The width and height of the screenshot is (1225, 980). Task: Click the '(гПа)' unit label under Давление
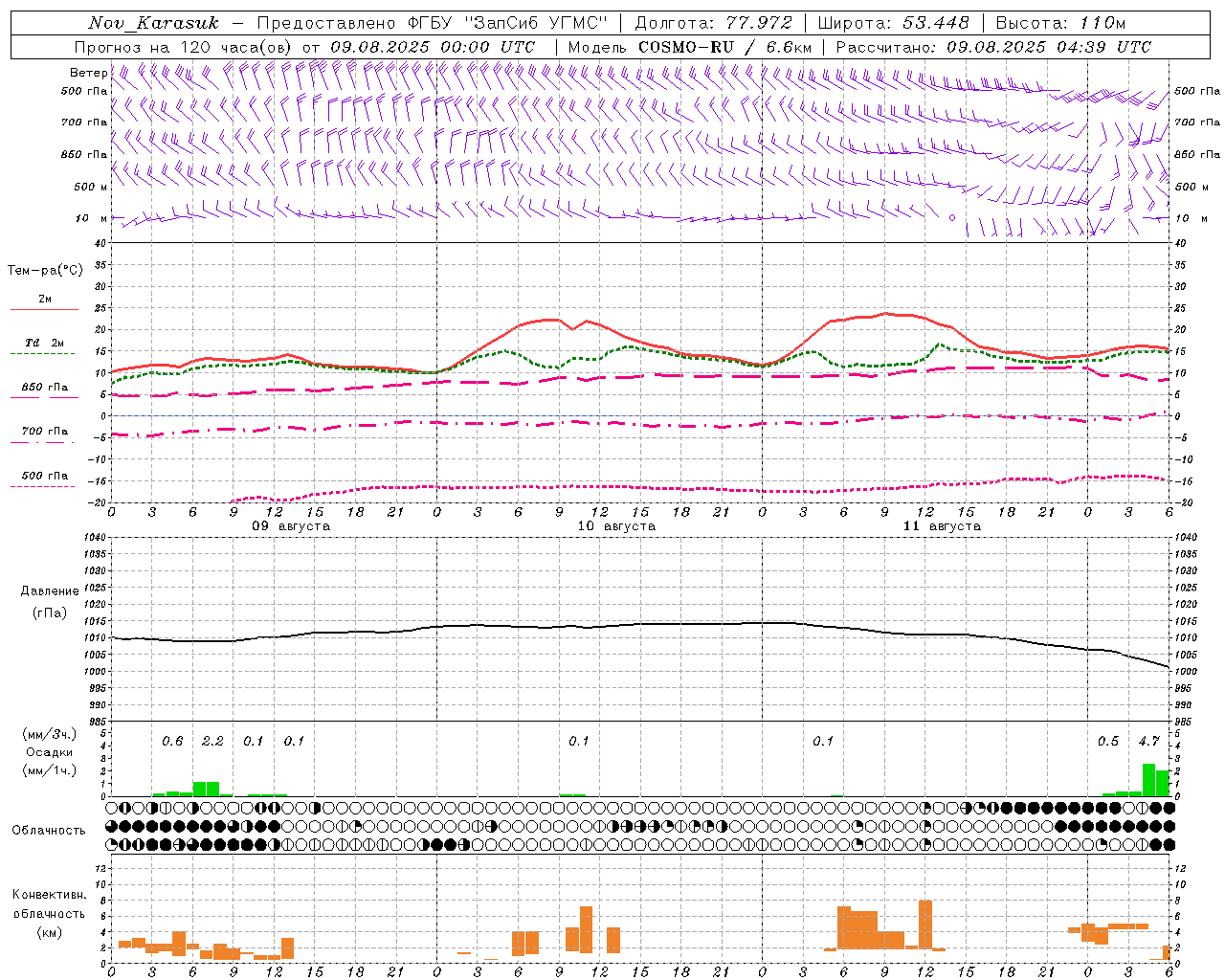click(x=49, y=612)
